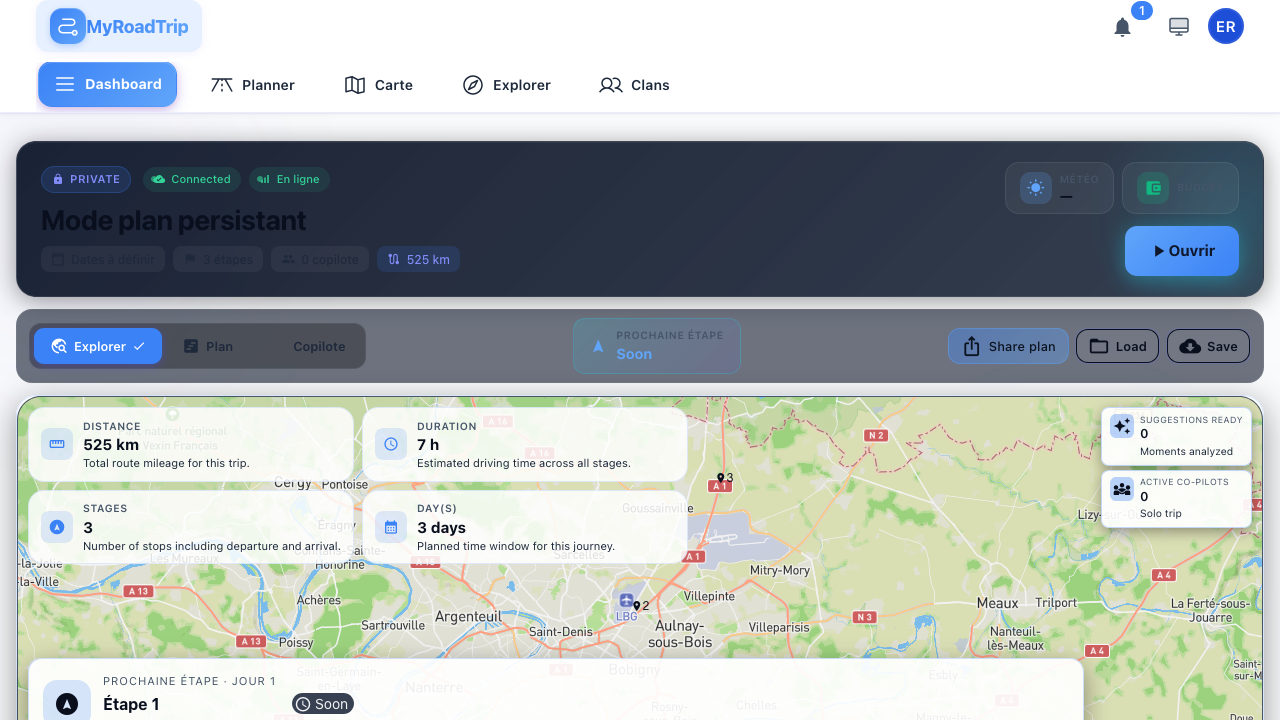Viewport: 1280px width, 720px height.
Task: Click the Save cloud button
Action: coord(1208,346)
